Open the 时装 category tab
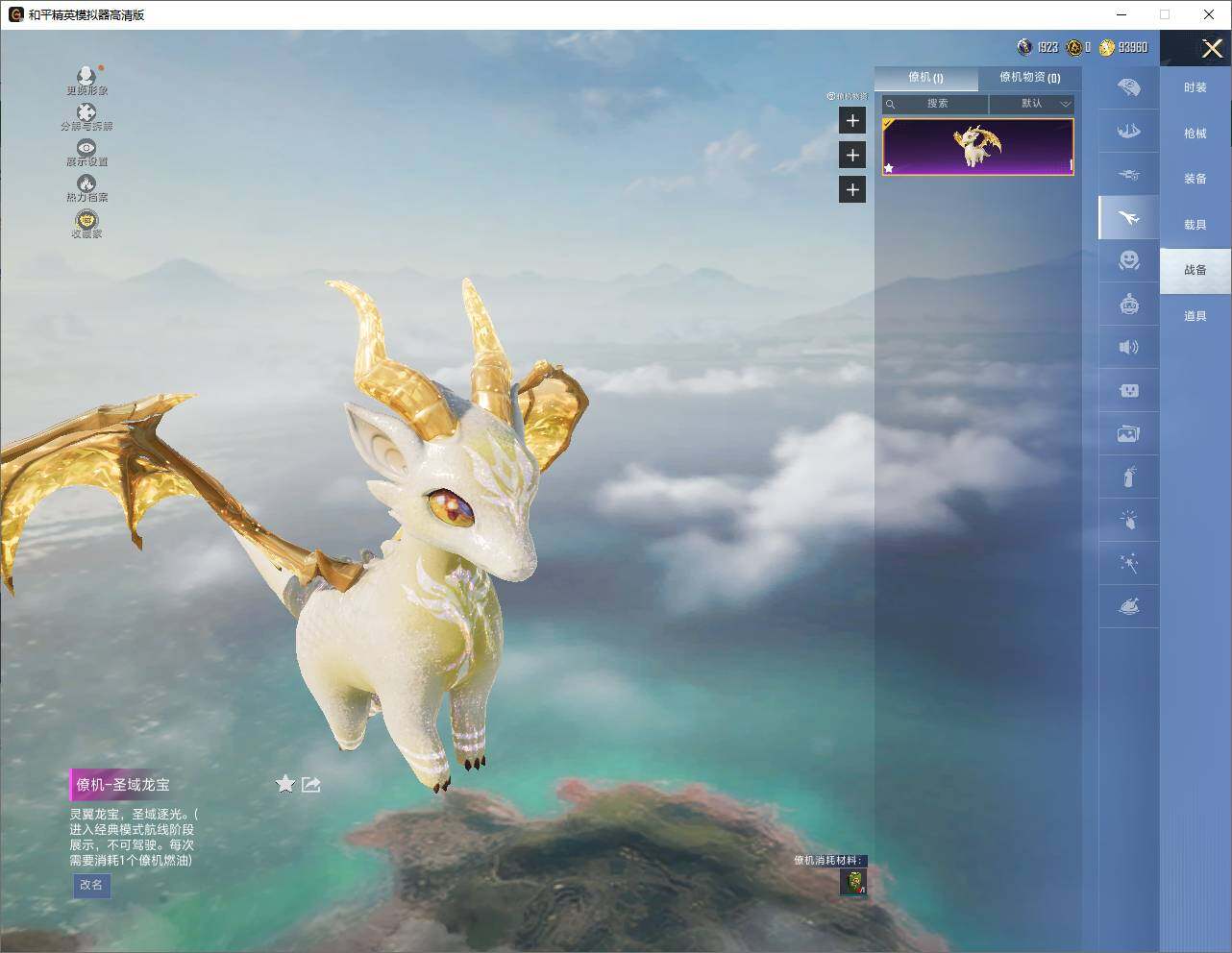The height and width of the screenshot is (953, 1232). 1195,87
